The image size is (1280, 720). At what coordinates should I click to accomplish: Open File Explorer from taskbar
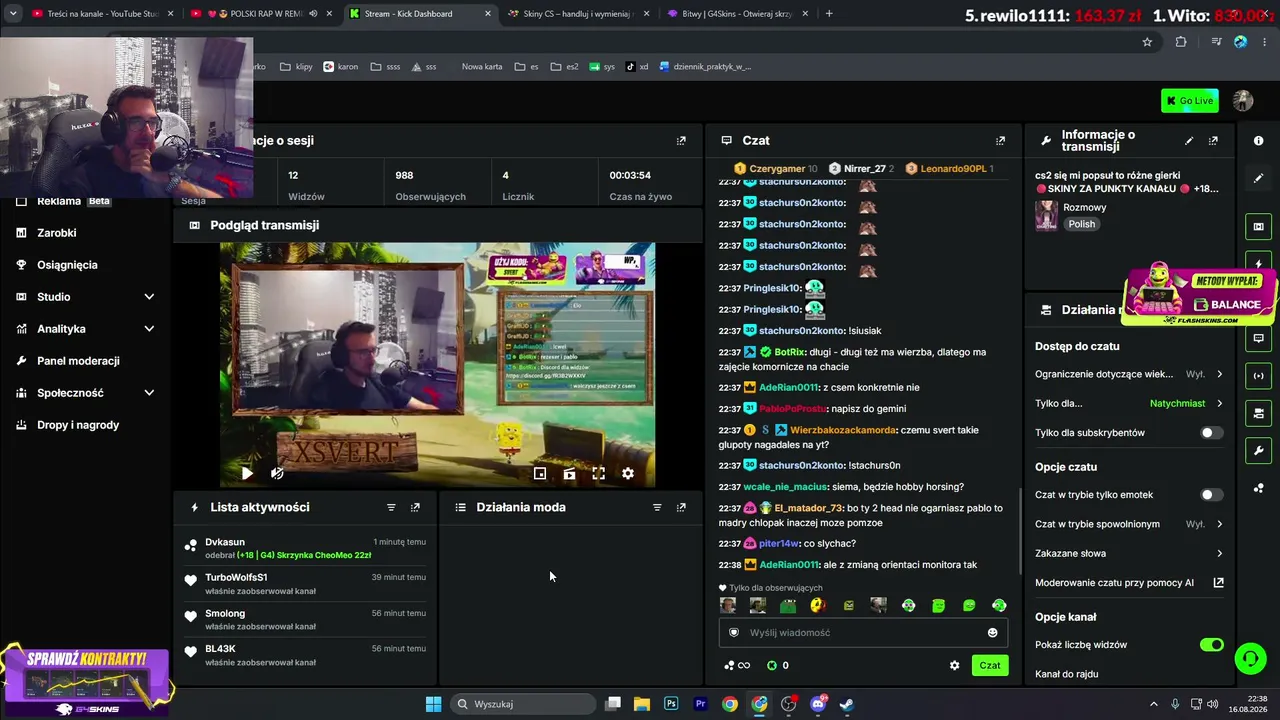point(642,704)
